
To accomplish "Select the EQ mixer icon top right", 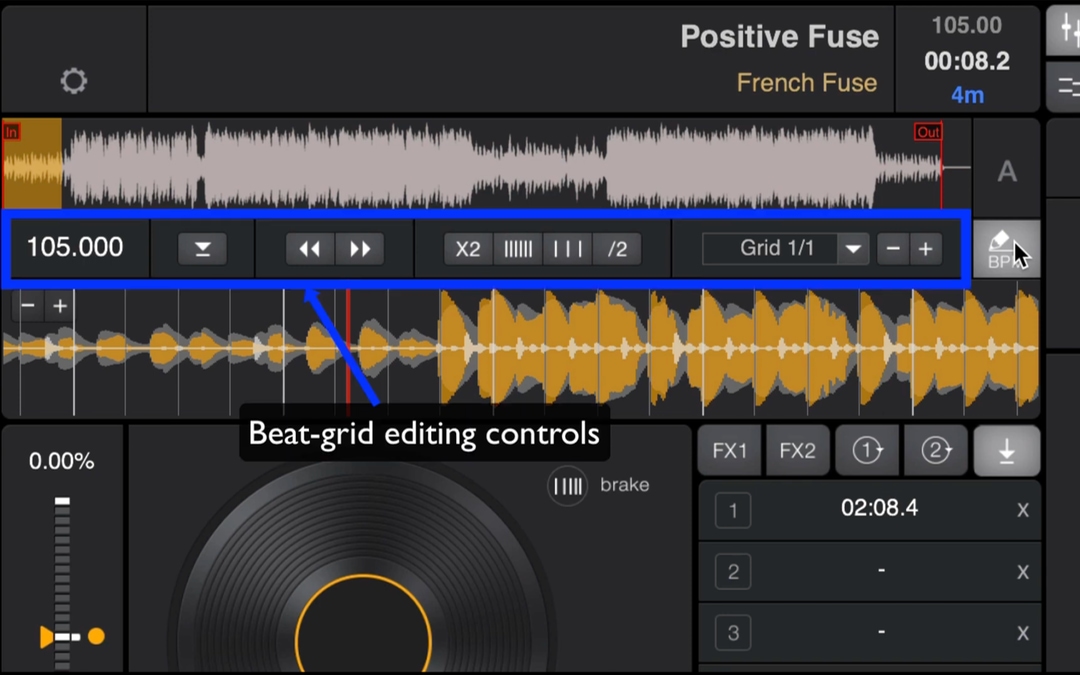I will click(x=1068, y=30).
